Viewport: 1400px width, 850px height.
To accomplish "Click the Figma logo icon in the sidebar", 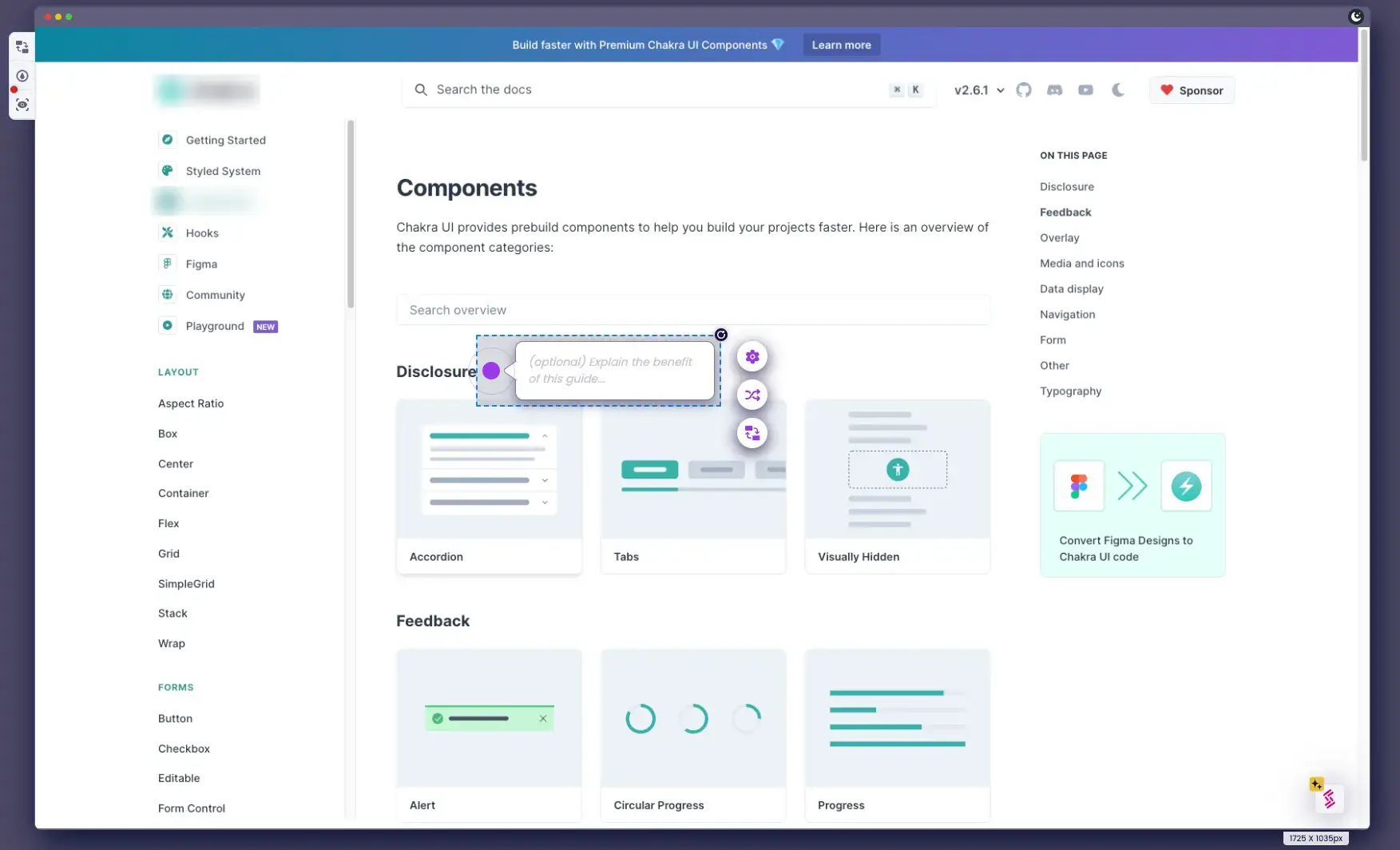I will coord(167,264).
